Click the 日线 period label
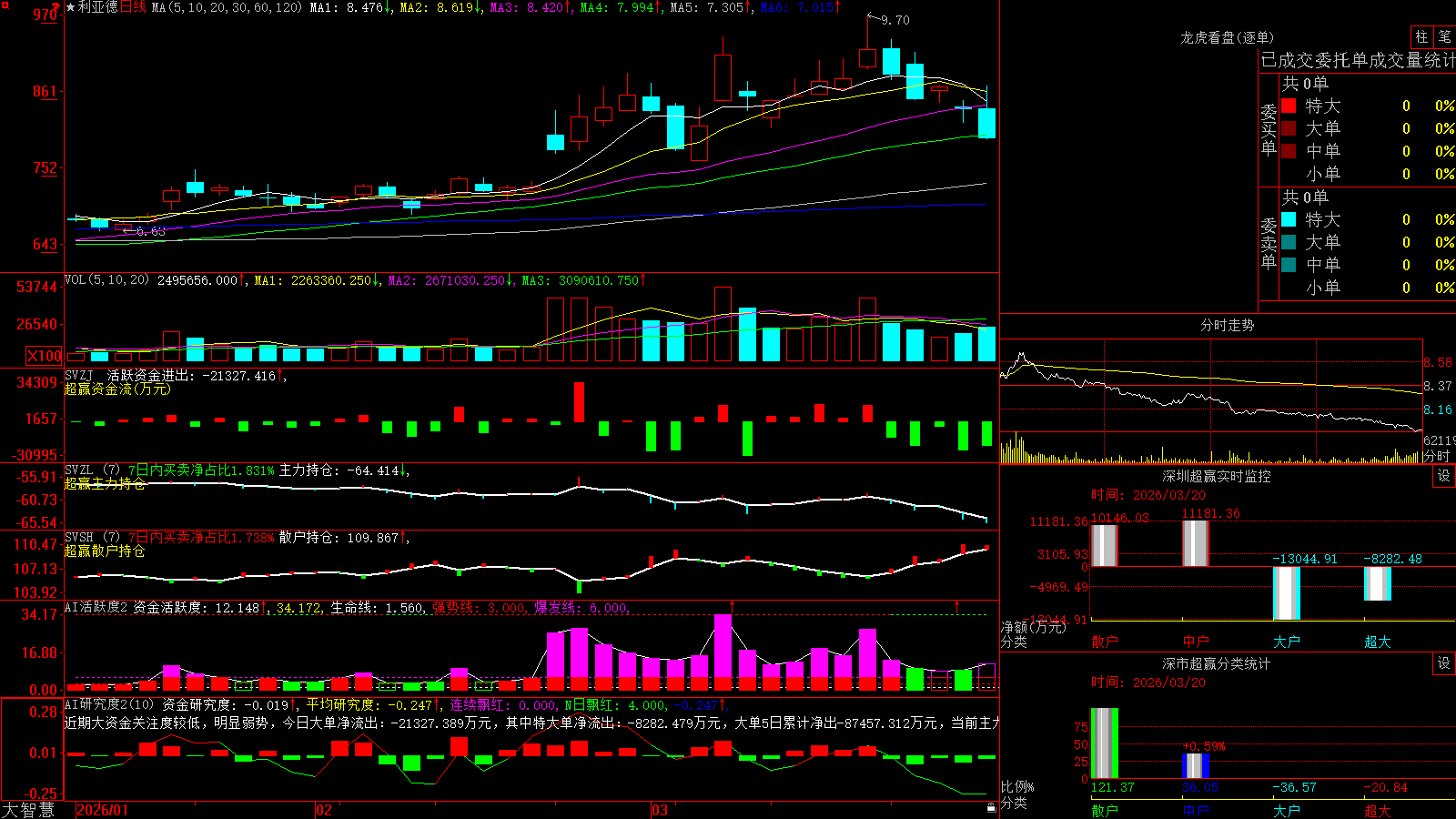The width and height of the screenshot is (1456, 819). 133,7
